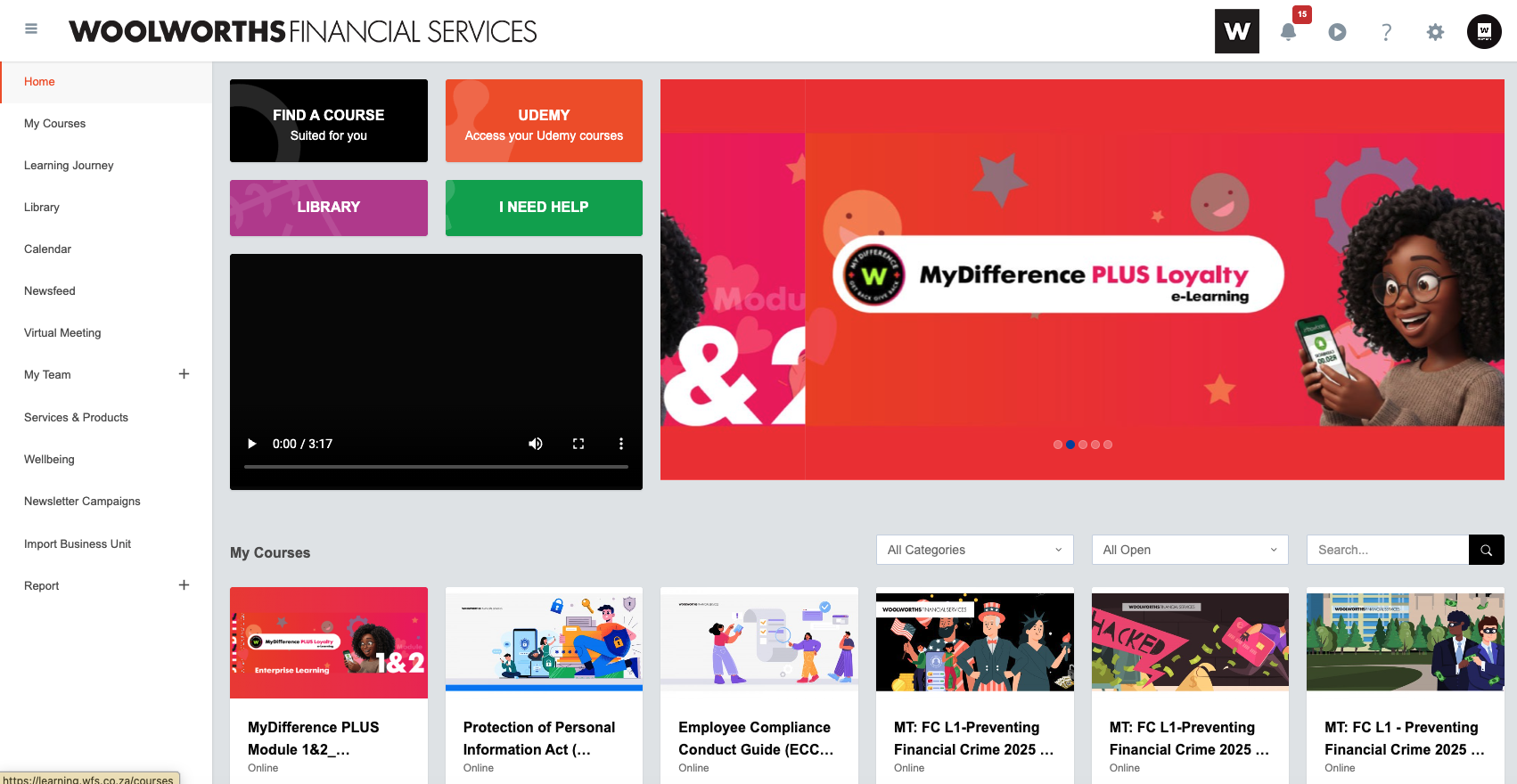Open Calendar in sidebar
The height and width of the screenshot is (784, 1517).
(106, 249)
